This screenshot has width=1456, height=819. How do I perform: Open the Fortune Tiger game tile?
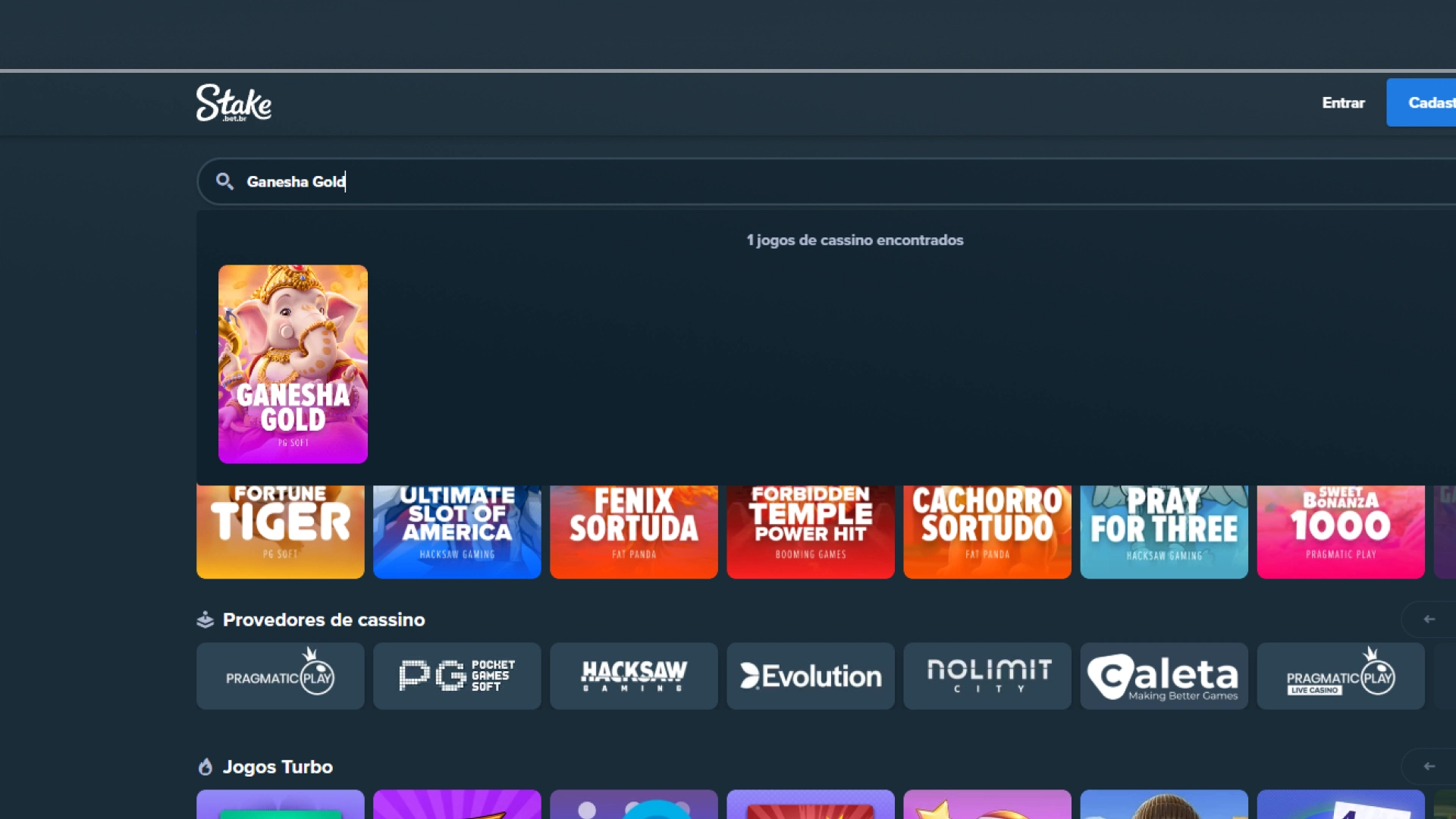[x=280, y=531]
